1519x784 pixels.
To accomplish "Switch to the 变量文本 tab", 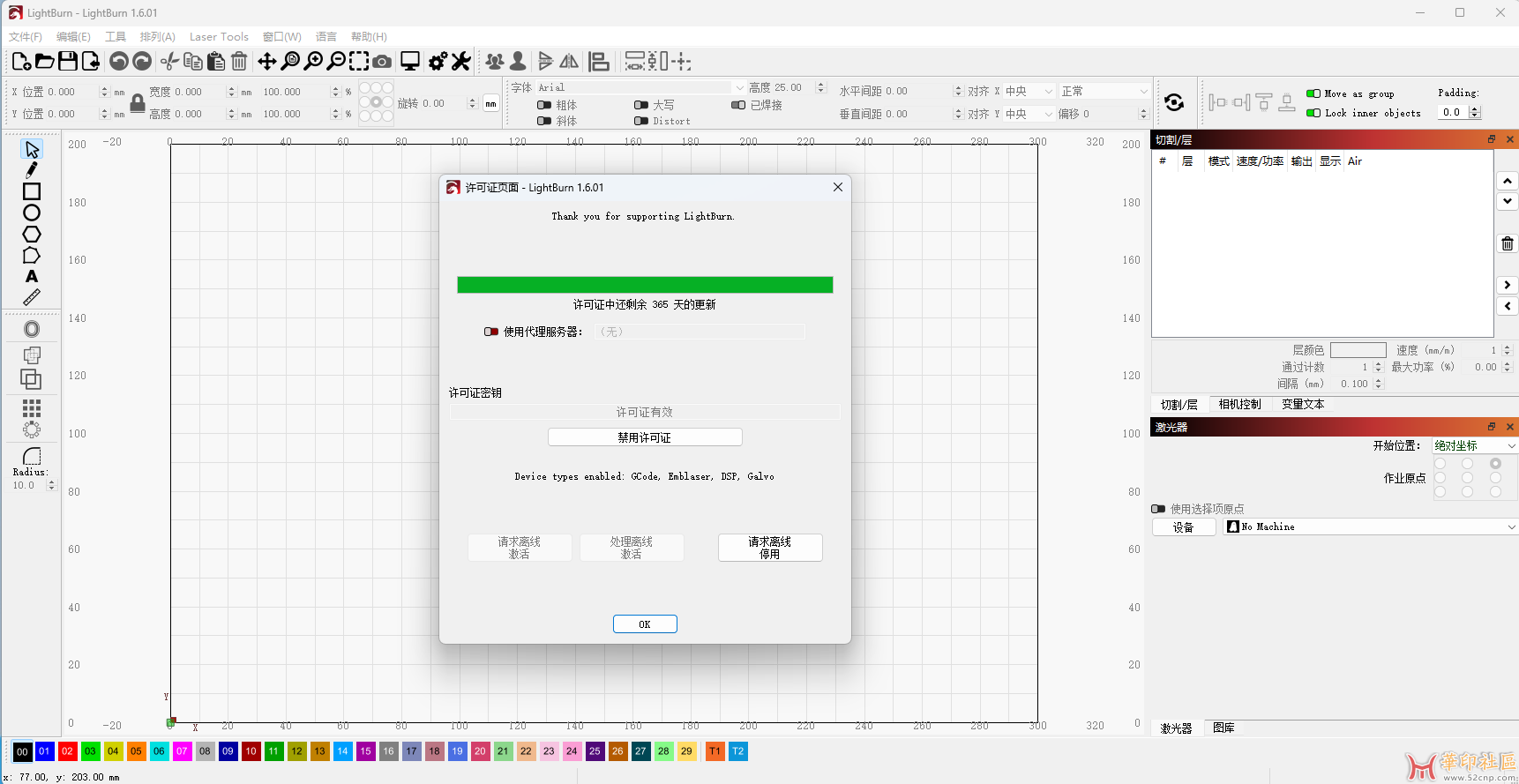I will point(1303,404).
